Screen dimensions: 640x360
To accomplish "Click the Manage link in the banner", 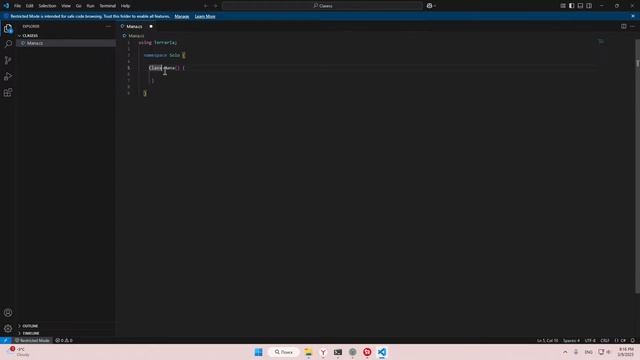I will coord(182,16).
